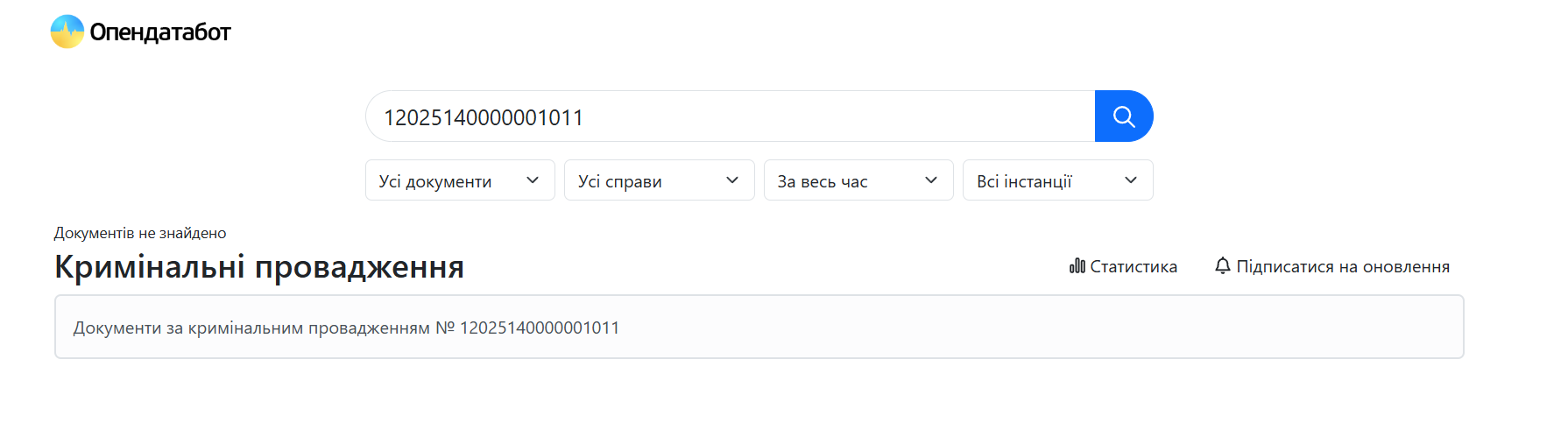Open the Статистика link
1568x444 pixels.
[x=1134, y=266]
